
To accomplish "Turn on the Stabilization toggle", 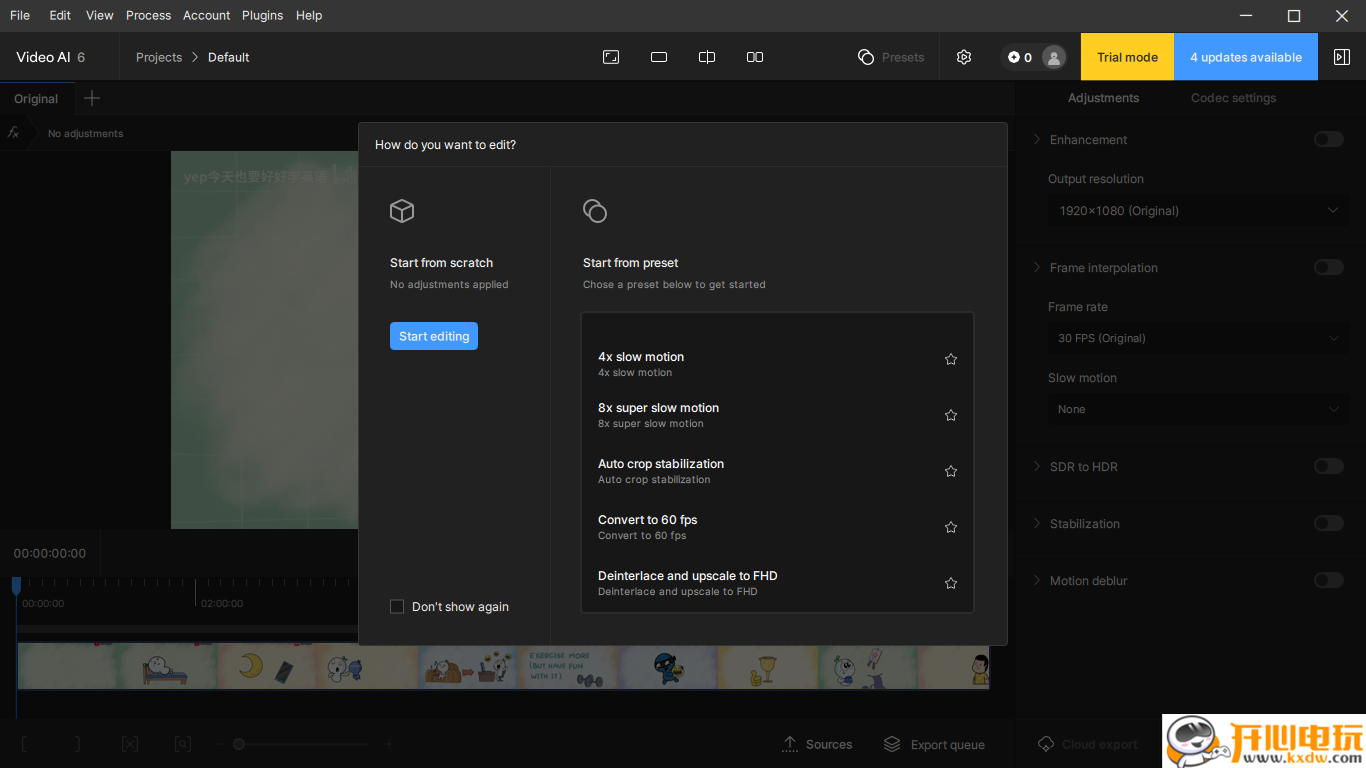I will coord(1328,524).
